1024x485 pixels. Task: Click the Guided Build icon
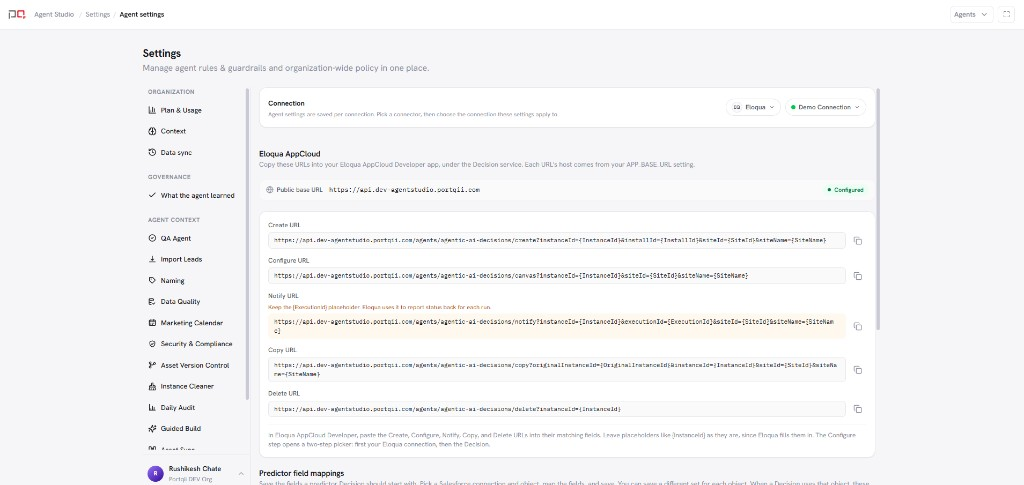152,429
